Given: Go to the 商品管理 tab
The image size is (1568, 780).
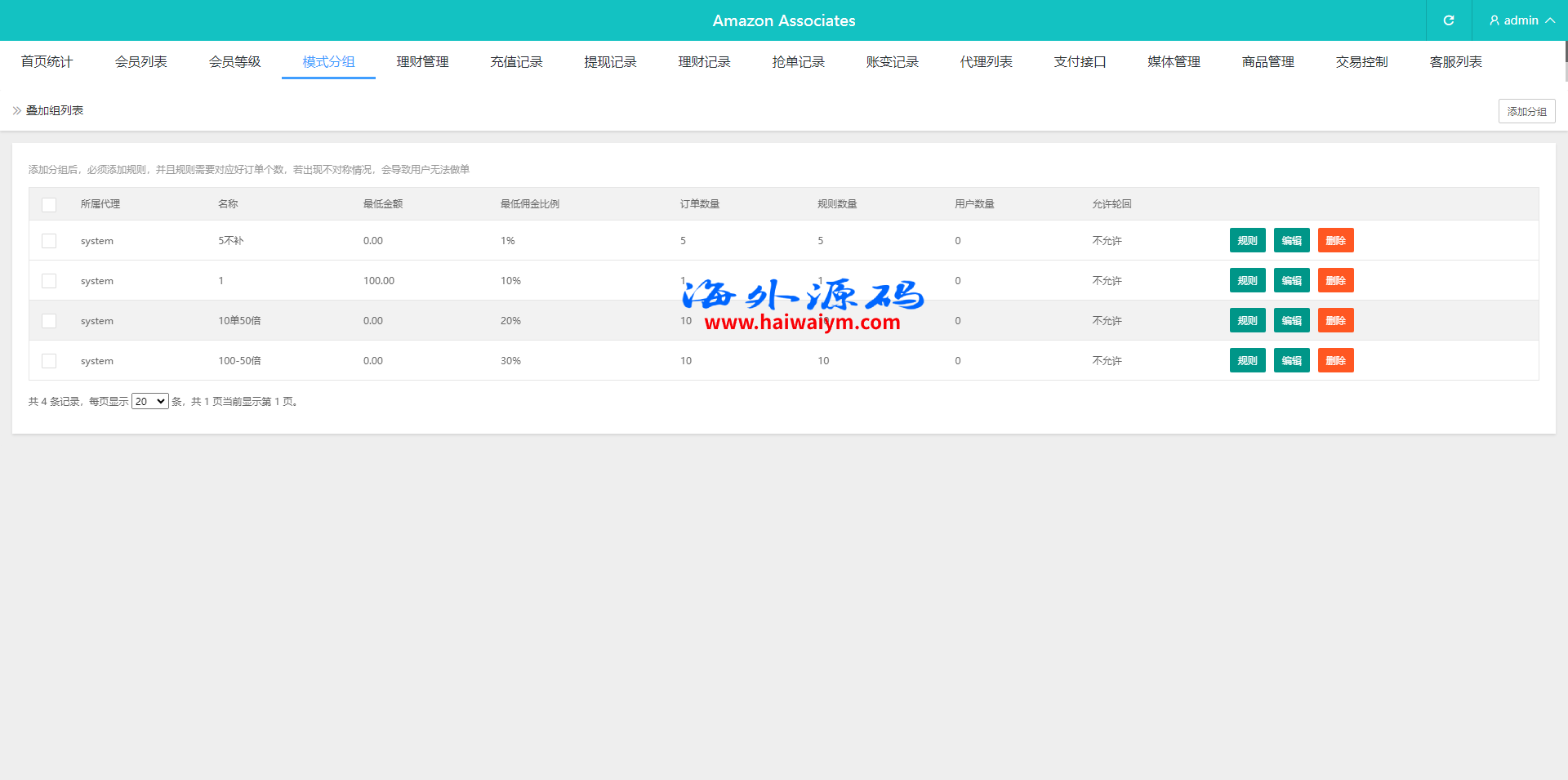Looking at the screenshot, I should [1267, 62].
